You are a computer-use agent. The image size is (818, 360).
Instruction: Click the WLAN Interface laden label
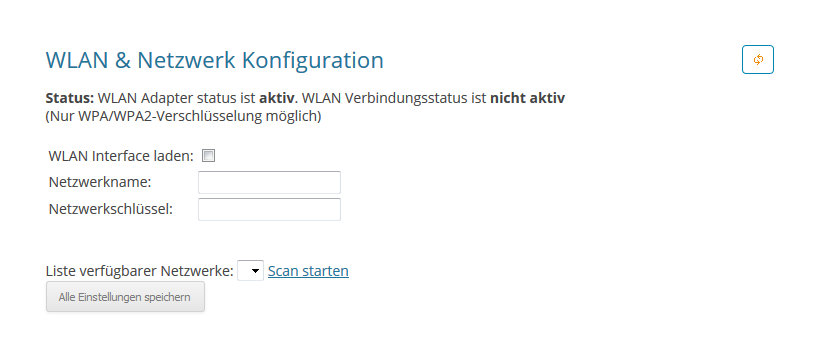point(121,155)
